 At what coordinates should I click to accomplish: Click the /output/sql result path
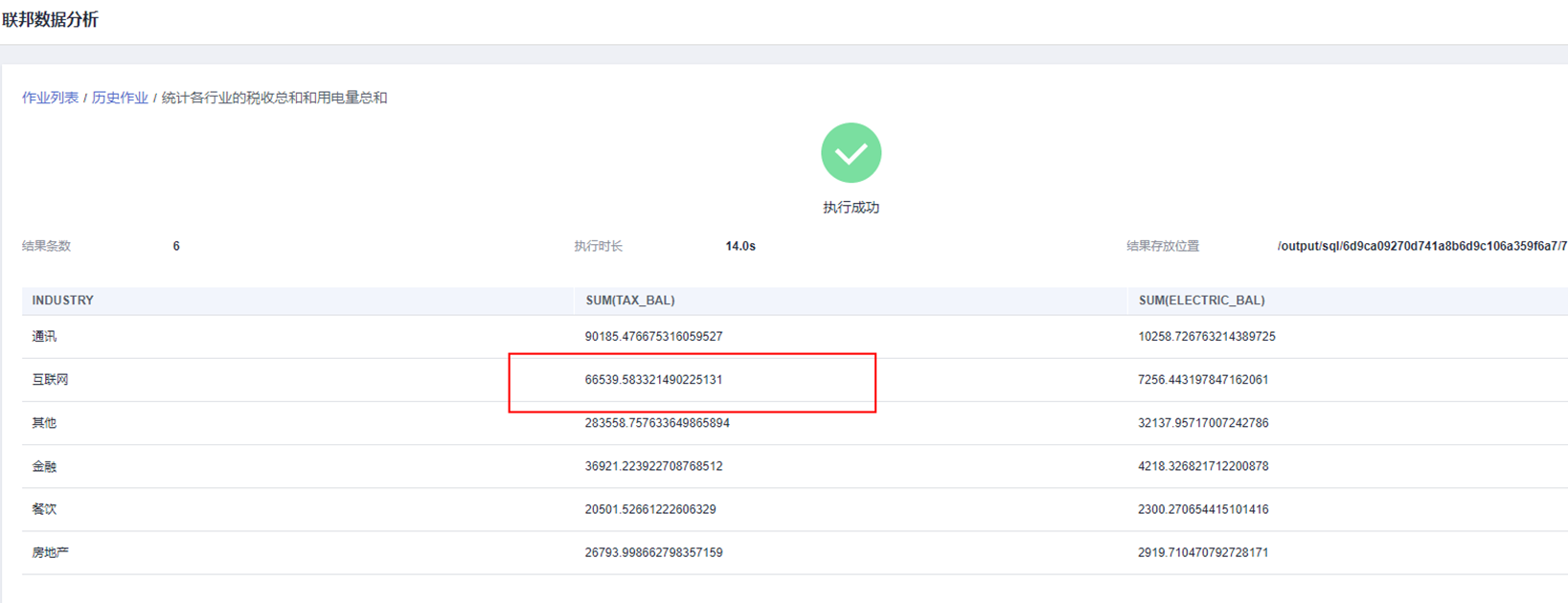coord(1422,246)
